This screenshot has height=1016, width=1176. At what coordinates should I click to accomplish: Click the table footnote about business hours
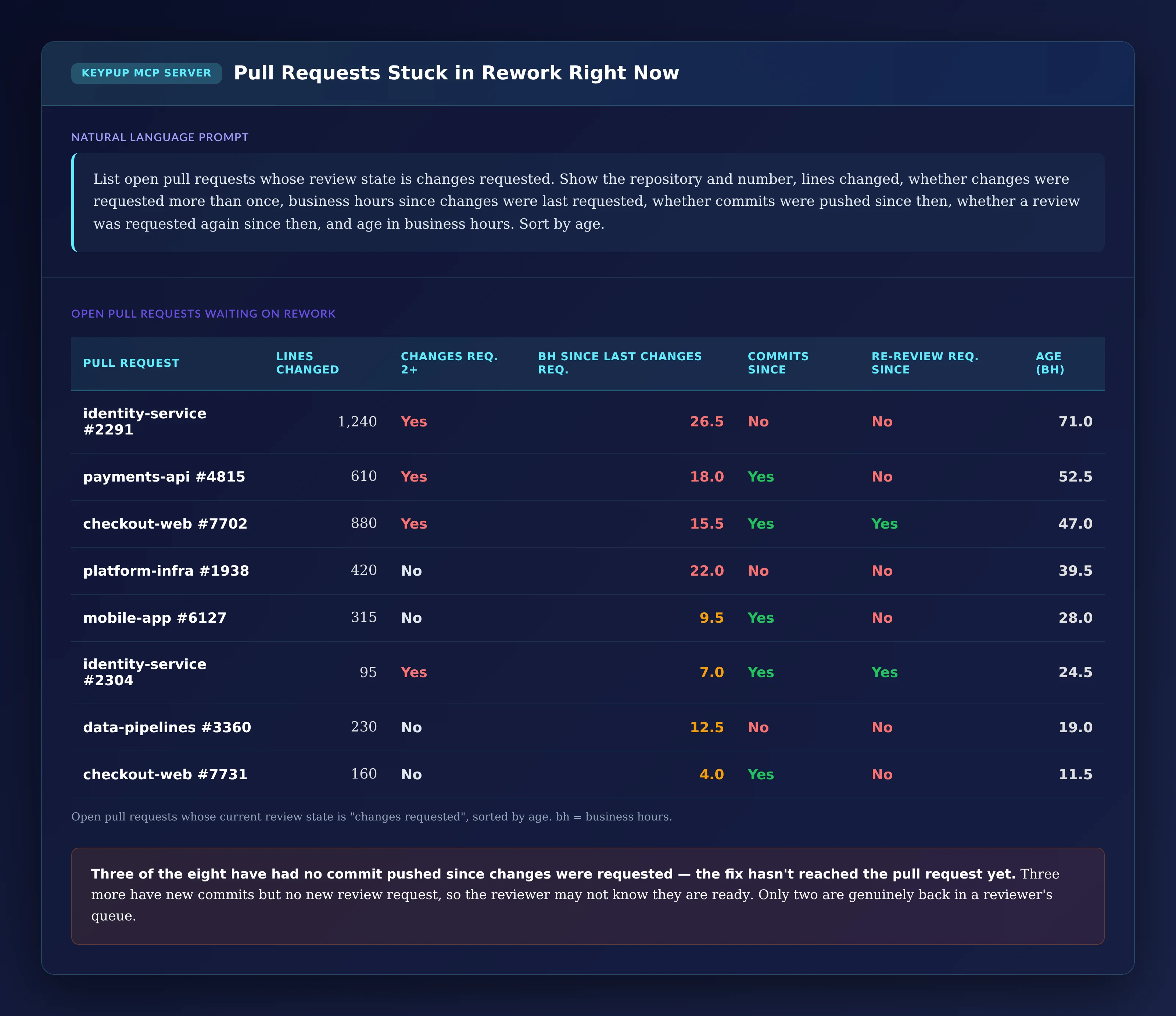click(x=372, y=817)
